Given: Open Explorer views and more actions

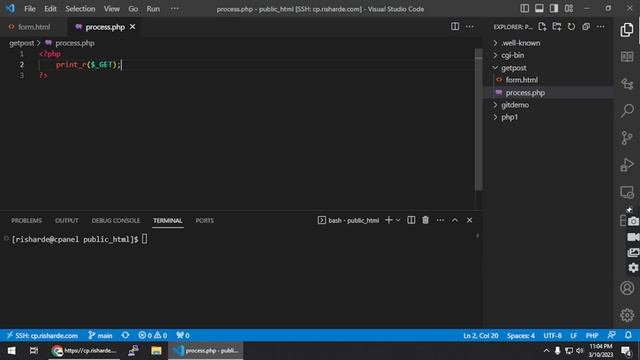Looking at the screenshot, I should [x=600, y=27].
